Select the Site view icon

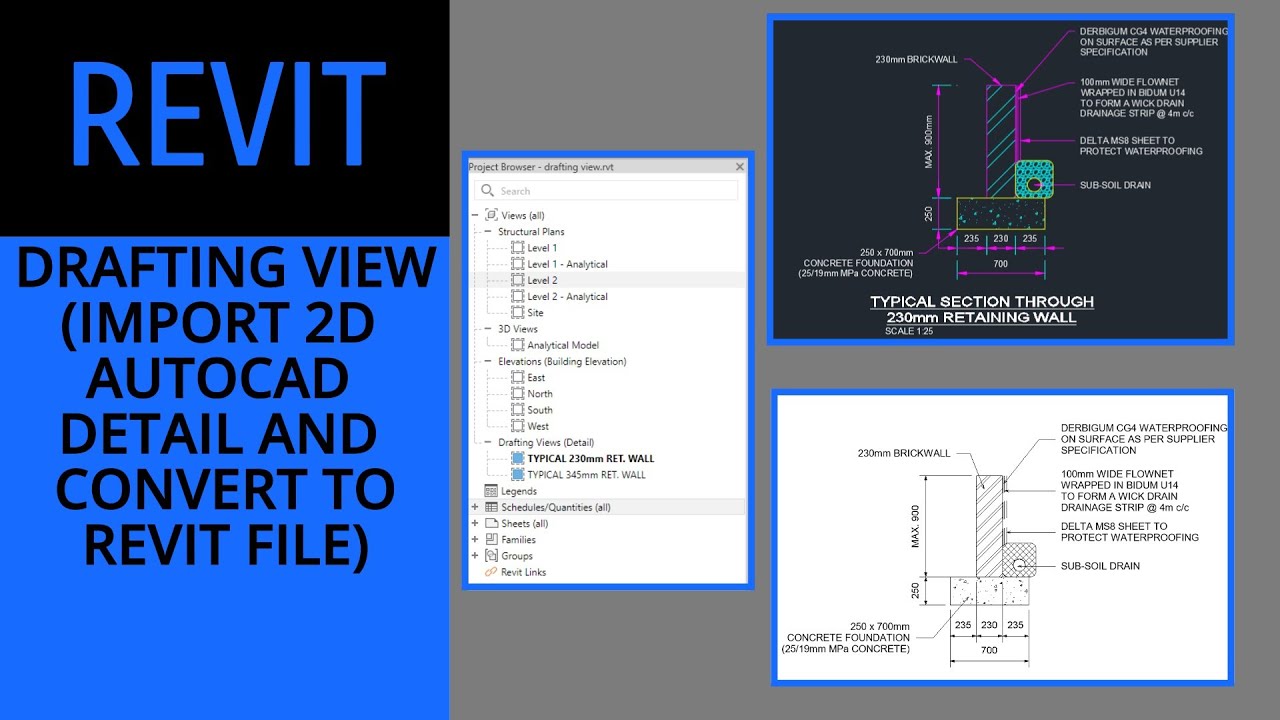click(517, 313)
